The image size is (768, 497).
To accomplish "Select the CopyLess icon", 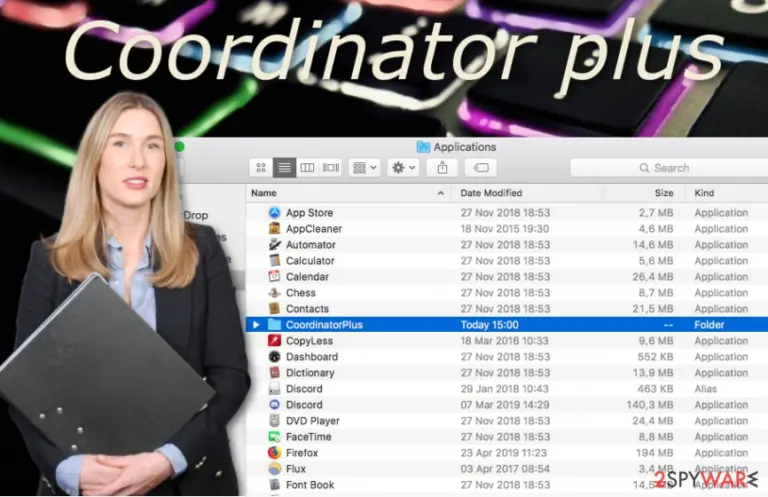I will pos(274,341).
